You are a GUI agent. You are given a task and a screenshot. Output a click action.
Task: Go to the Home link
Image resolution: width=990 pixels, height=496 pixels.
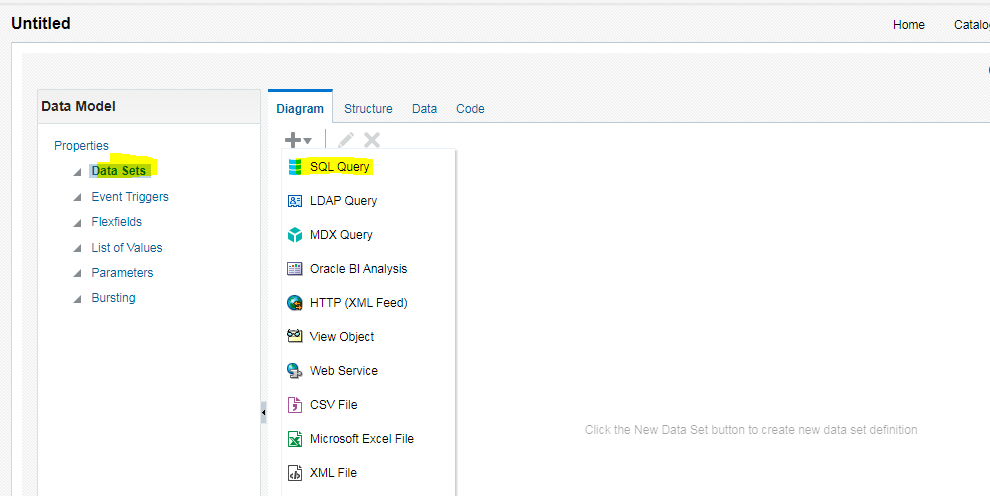click(x=908, y=25)
